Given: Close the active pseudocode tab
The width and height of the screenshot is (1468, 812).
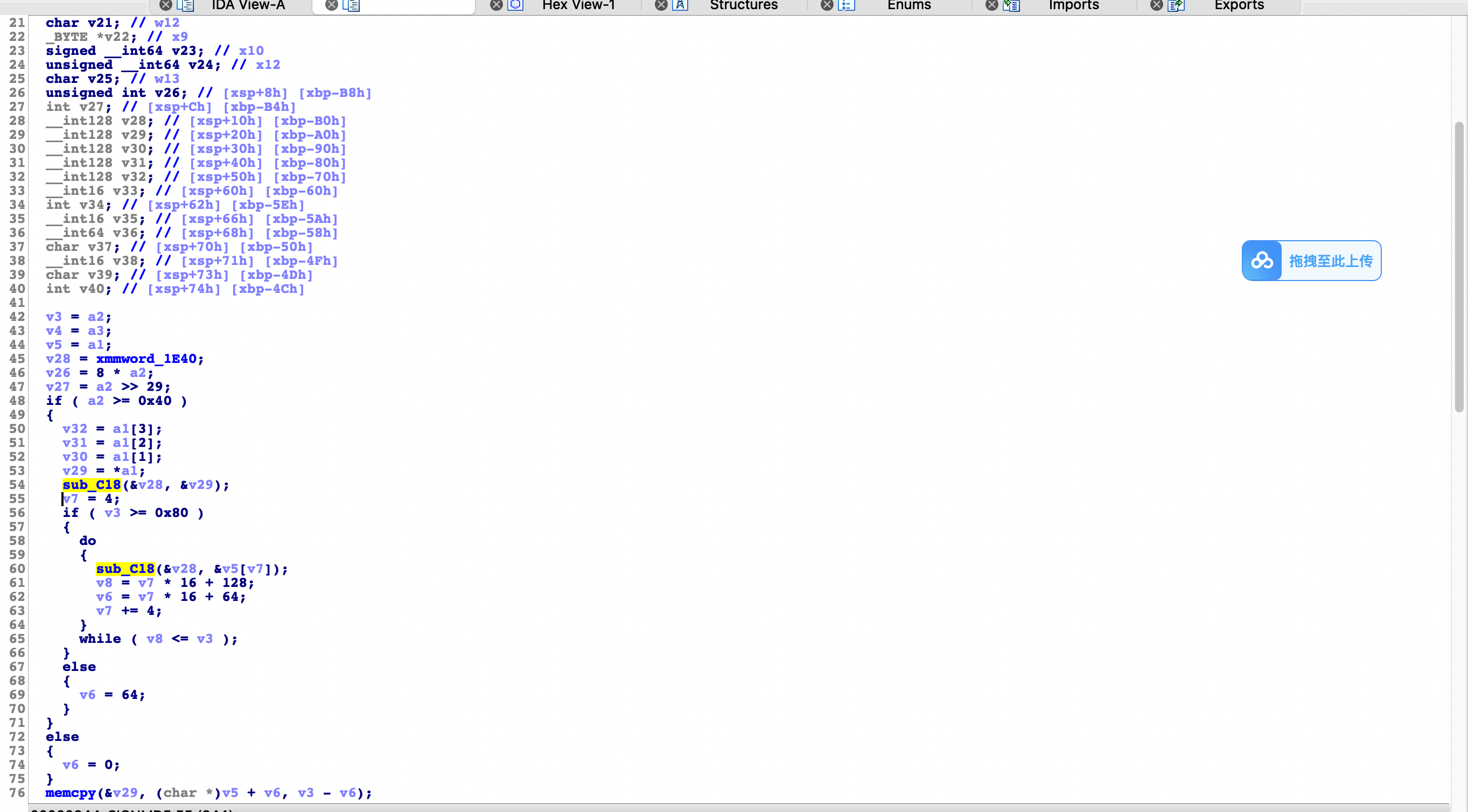Looking at the screenshot, I should pos(331,5).
